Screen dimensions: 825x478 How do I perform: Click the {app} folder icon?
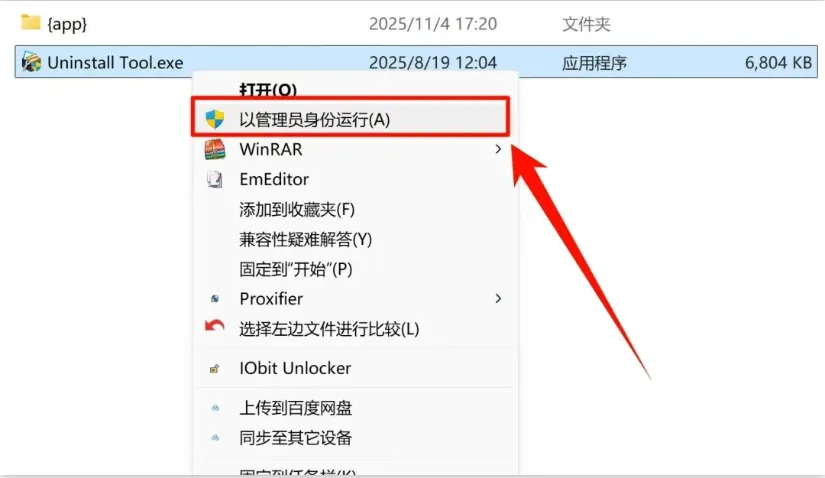[31, 23]
